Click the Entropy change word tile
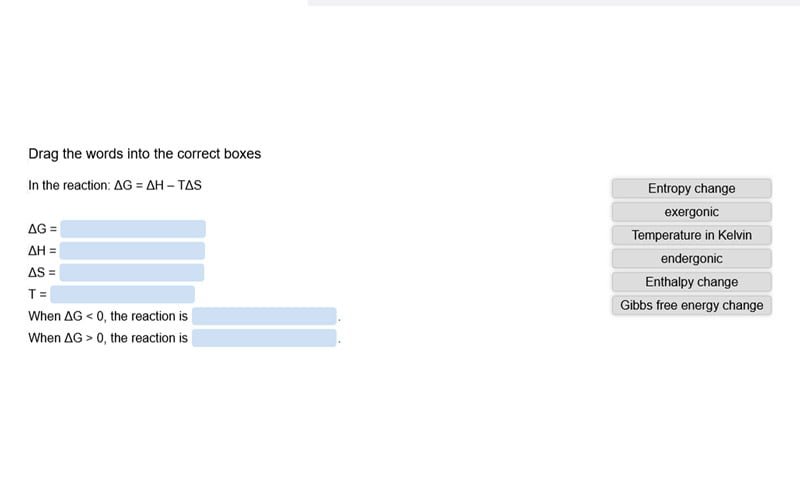The image size is (800, 500). click(x=691, y=188)
